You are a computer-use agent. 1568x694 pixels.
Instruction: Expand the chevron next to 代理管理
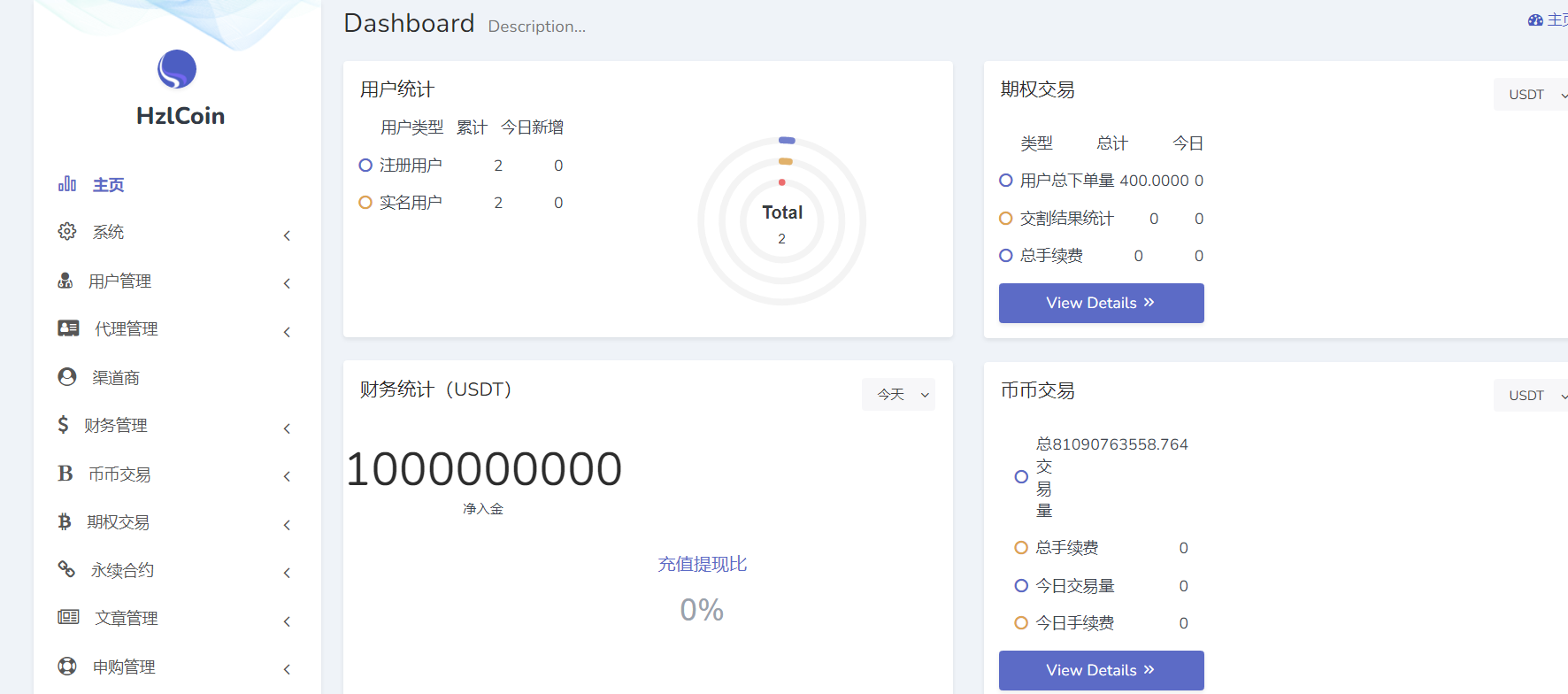[x=287, y=332]
